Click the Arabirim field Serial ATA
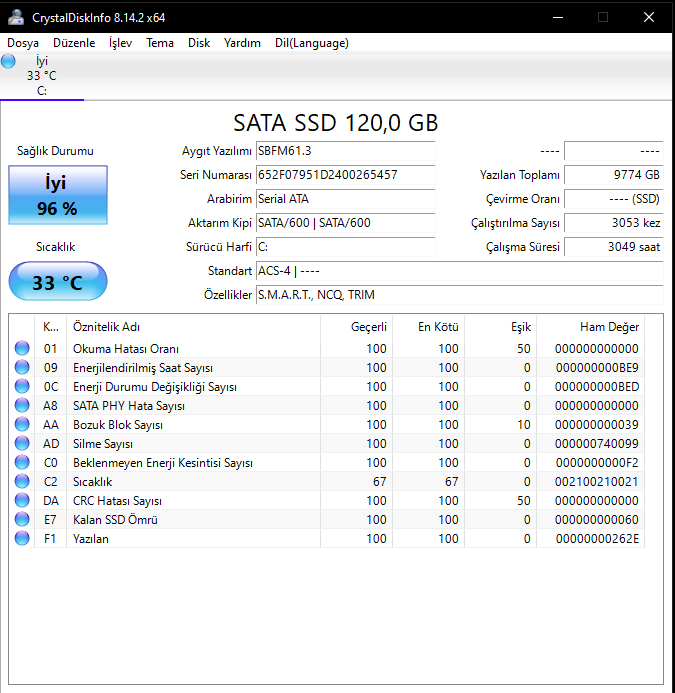675x693 pixels. pos(346,199)
